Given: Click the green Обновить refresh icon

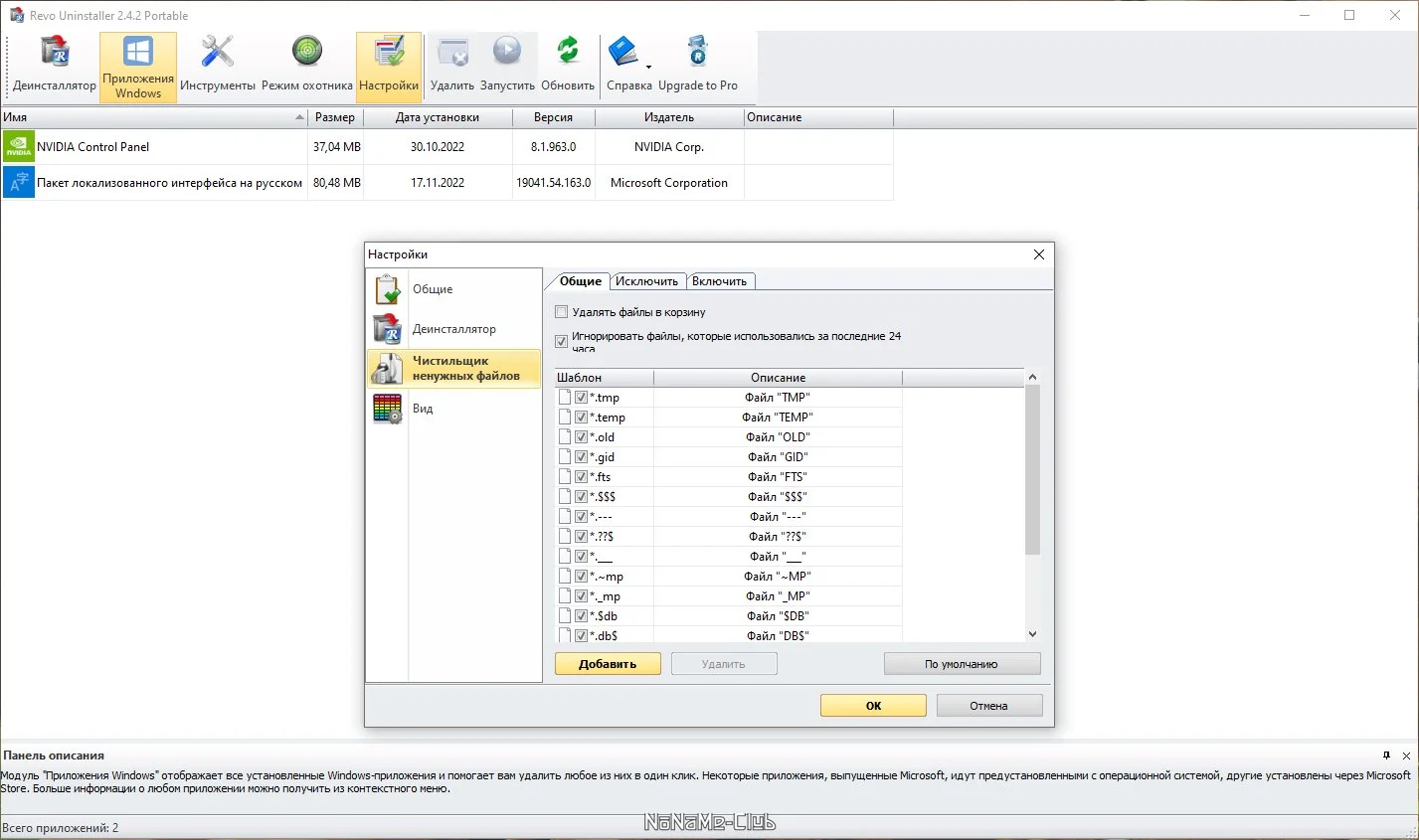Looking at the screenshot, I should pos(568,51).
